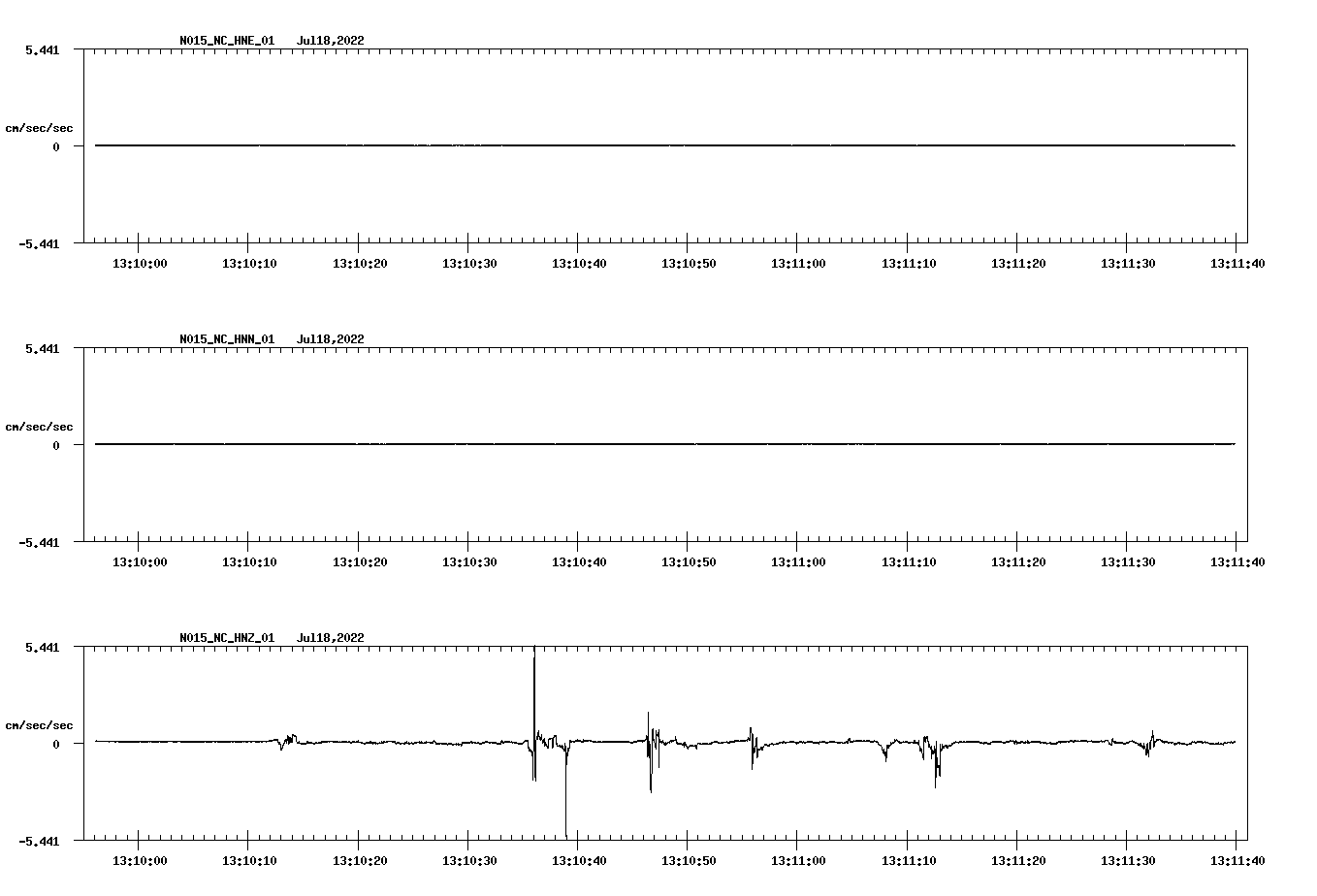This screenshot has width=1317, height=896.
Task: Click the 13:11:30 time label under HNZ plot
Action: (1127, 860)
